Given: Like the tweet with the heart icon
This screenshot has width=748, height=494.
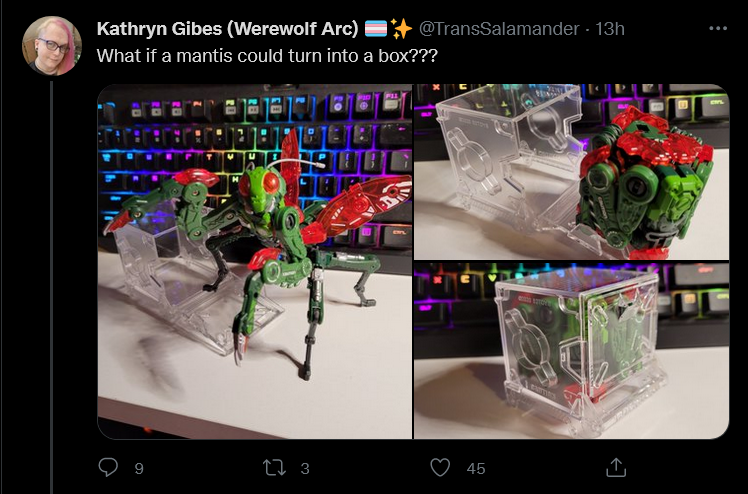Looking at the screenshot, I should [x=440, y=467].
